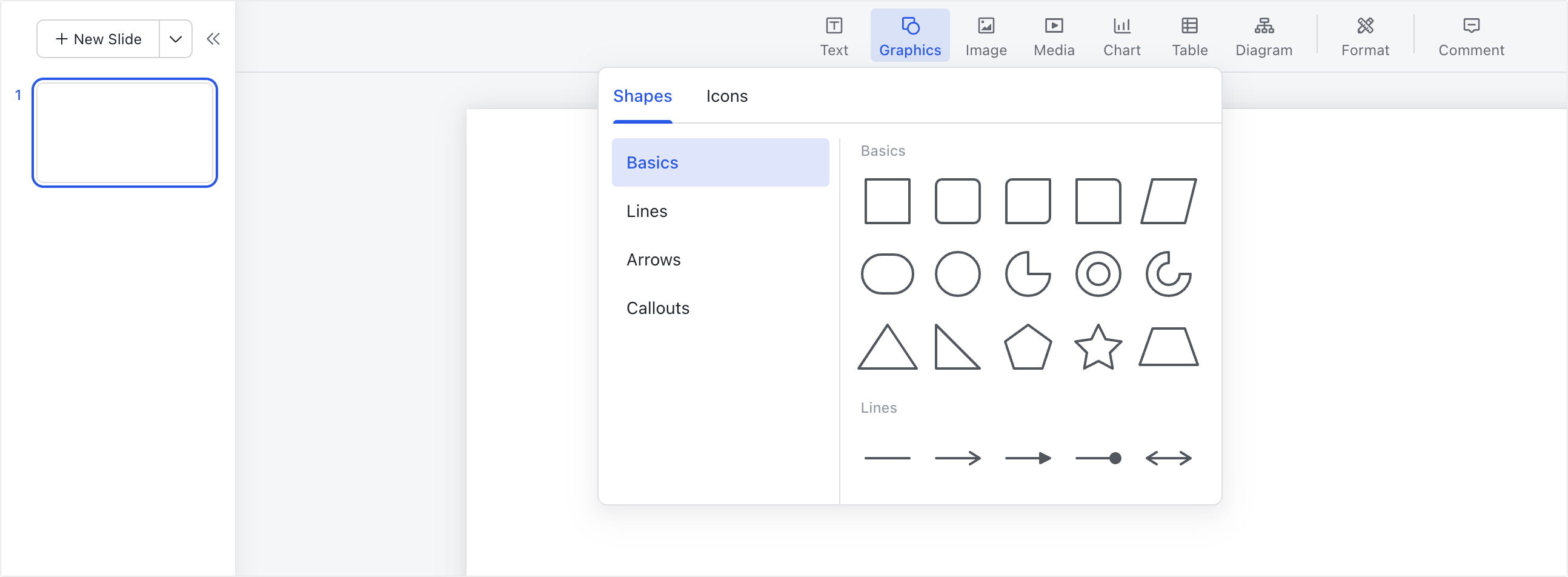This screenshot has height=577, width=1568.
Task: Expand the New Slide dropdown arrow
Action: click(x=176, y=39)
